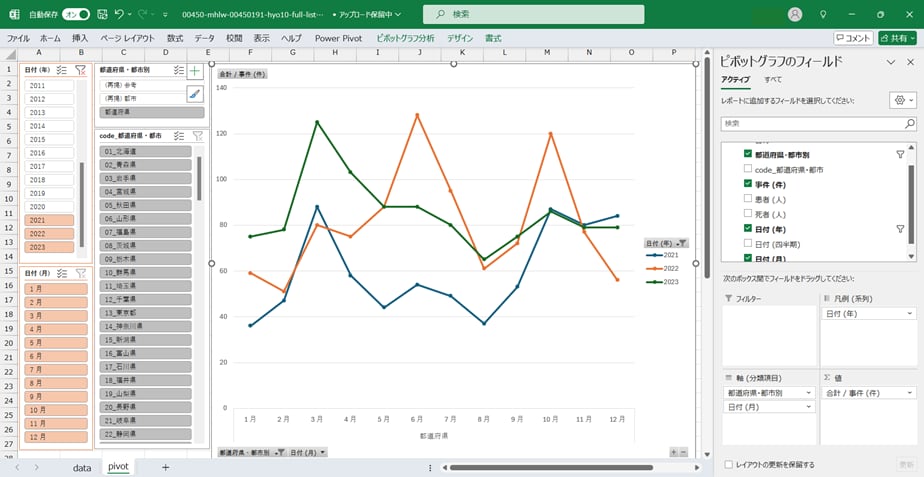
Task: Open the データ ribbon tab
Action: pos(204,38)
